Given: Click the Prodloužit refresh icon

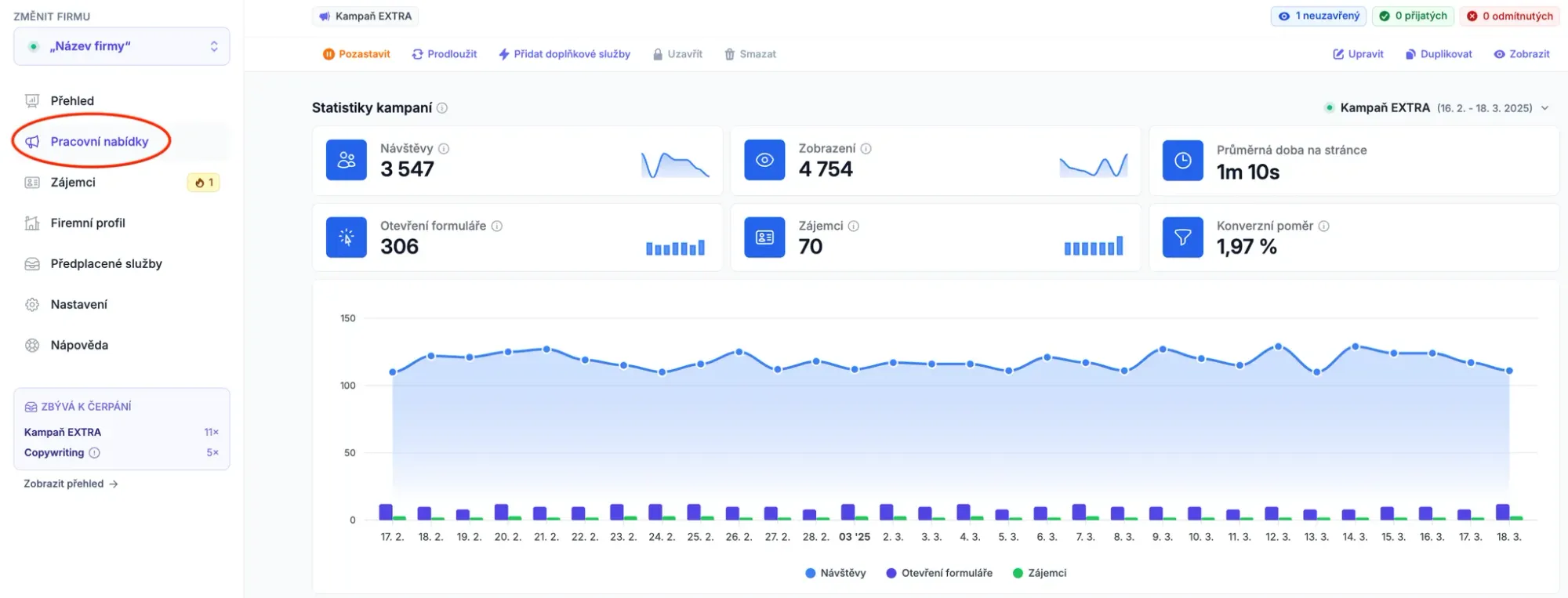Looking at the screenshot, I should (417, 54).
